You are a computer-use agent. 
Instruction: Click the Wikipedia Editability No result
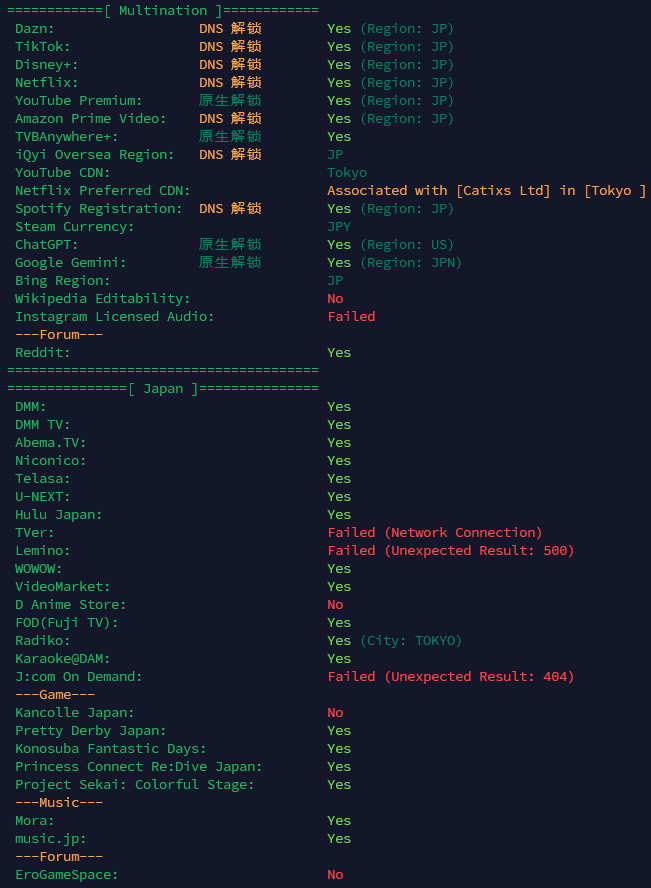pyautogui.click(x=335, y=298)
